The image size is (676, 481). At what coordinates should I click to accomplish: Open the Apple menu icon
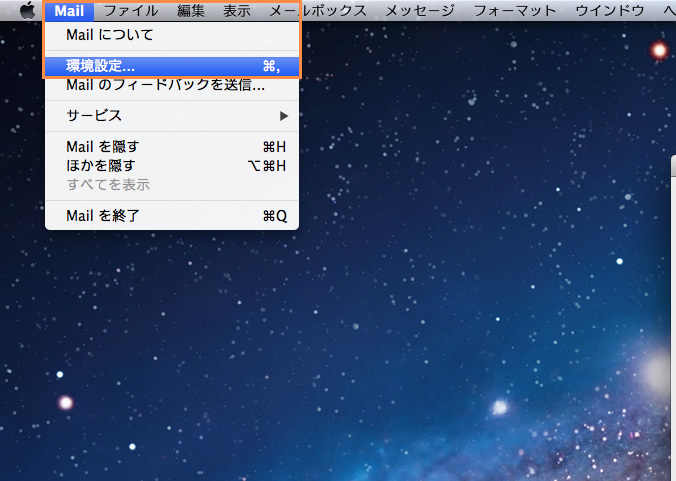tap(26, 11)
